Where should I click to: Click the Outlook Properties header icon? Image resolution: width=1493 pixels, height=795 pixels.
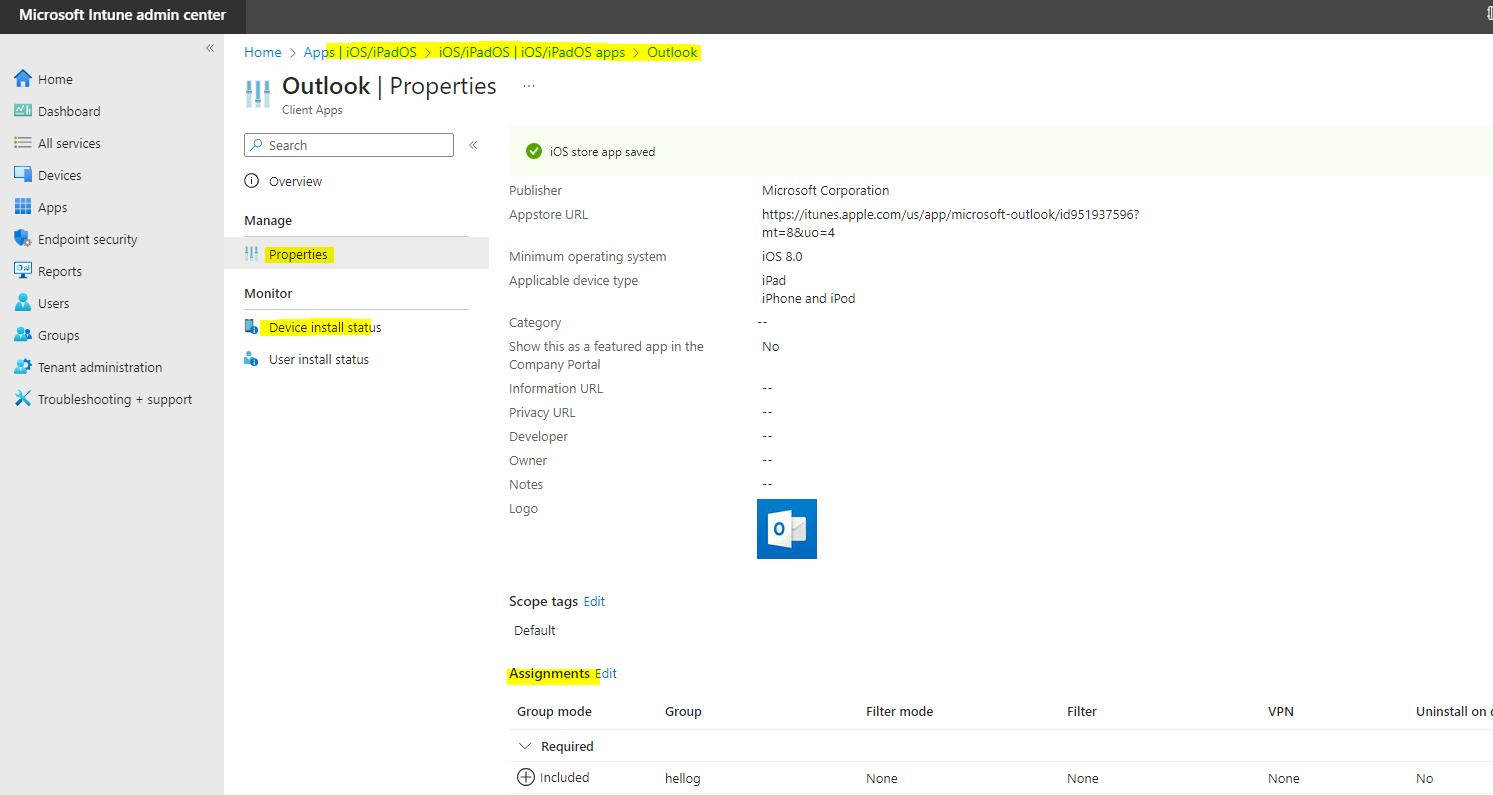258,94
